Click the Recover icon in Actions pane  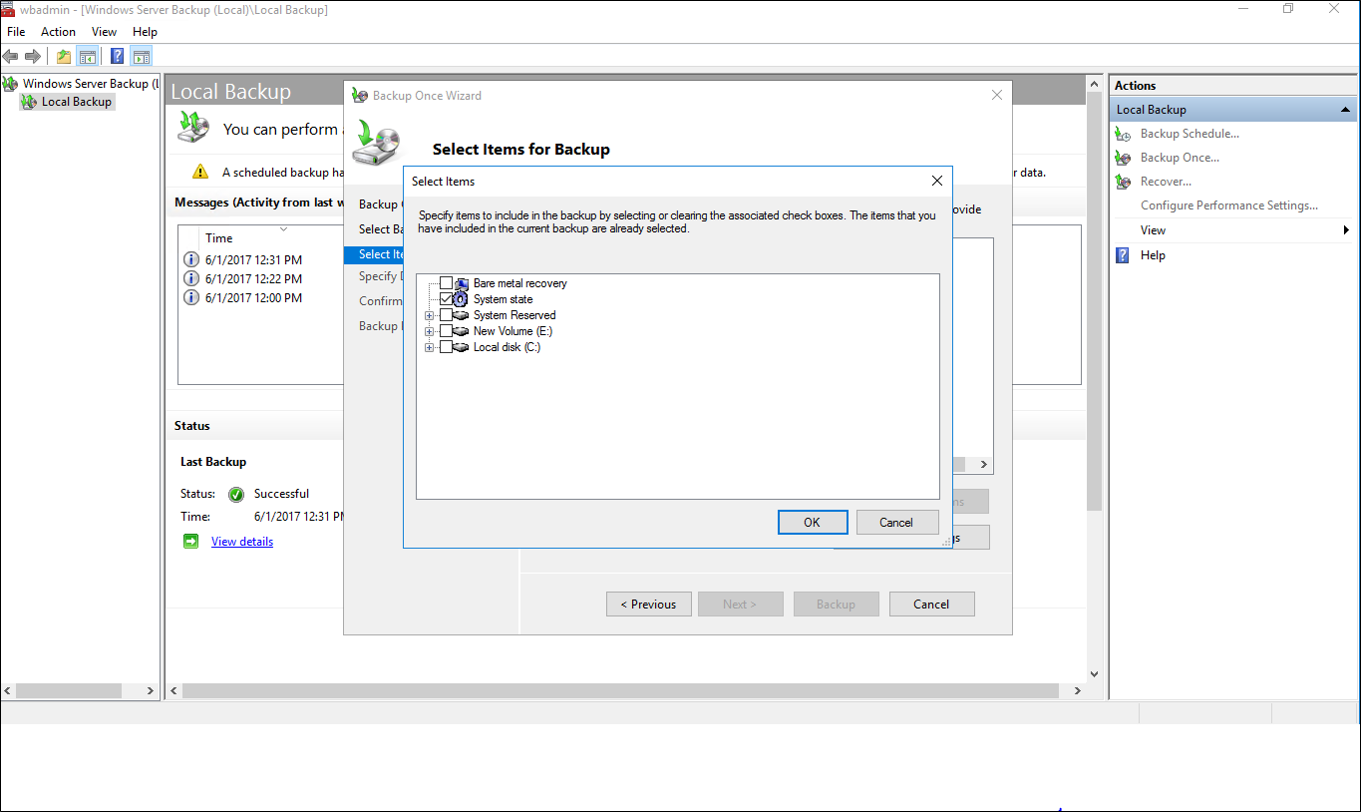(1124, 182)
